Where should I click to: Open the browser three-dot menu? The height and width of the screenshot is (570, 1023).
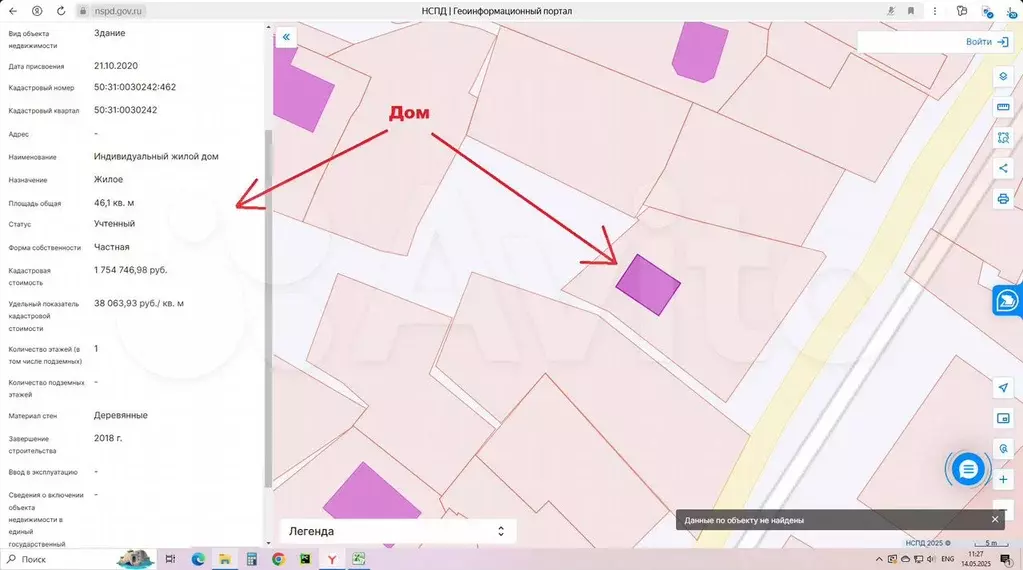[935, 11]
